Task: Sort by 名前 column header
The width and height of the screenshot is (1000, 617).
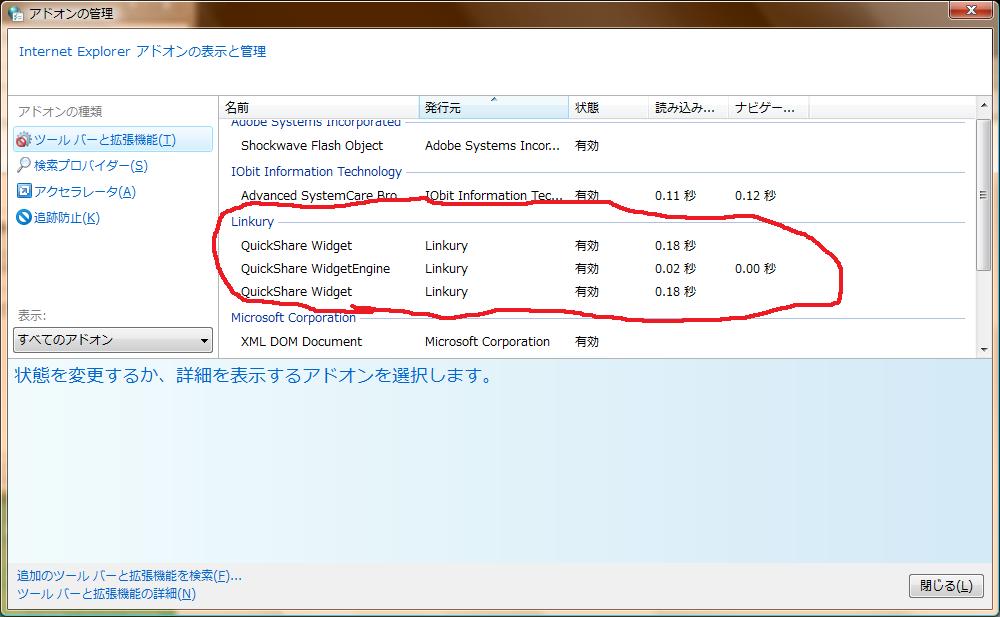Action: tap(319, 107)
